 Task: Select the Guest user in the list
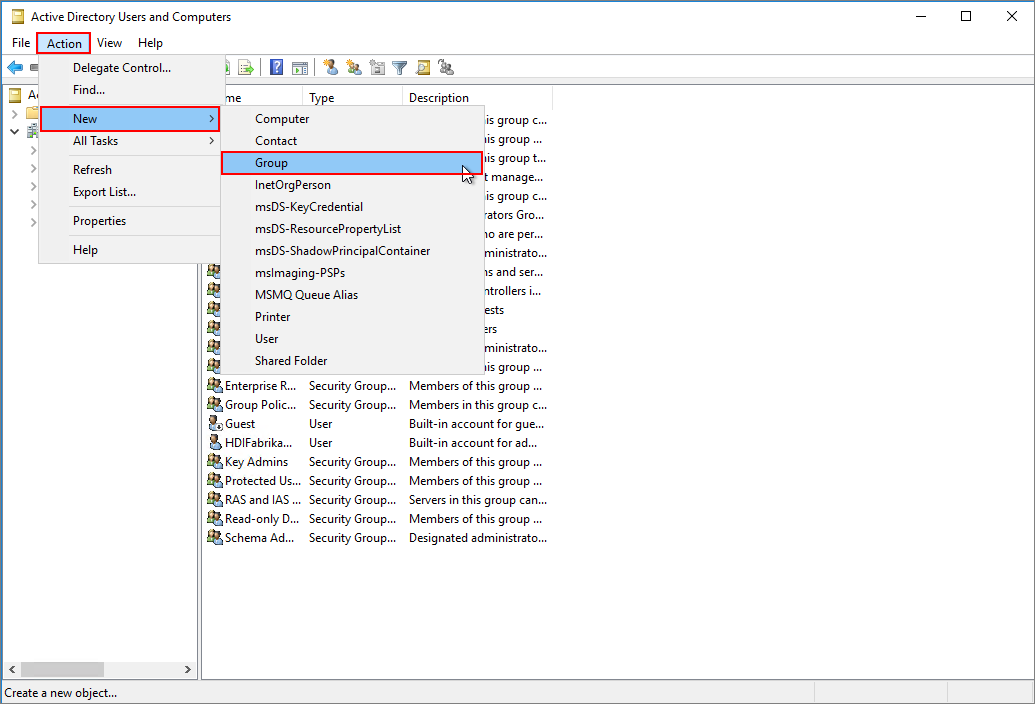point(241,423)
